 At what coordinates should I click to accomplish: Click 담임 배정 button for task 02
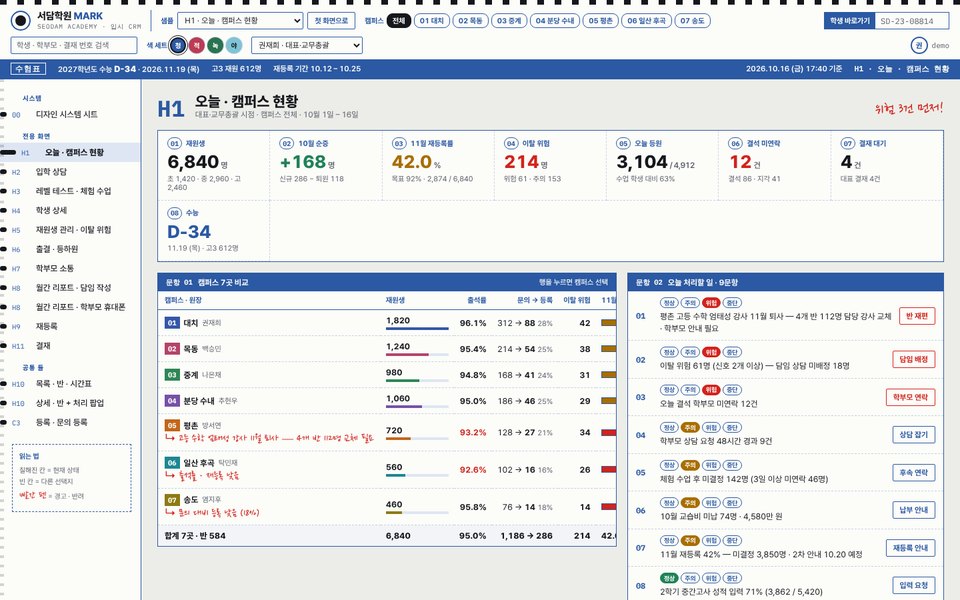913,359
